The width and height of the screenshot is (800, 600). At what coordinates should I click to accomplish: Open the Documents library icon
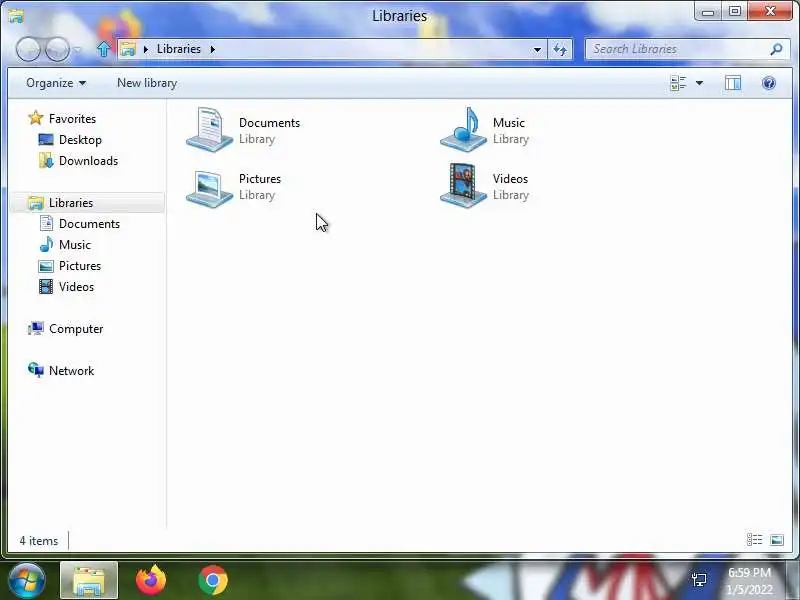pyautogui.click(x=210, y=130)
